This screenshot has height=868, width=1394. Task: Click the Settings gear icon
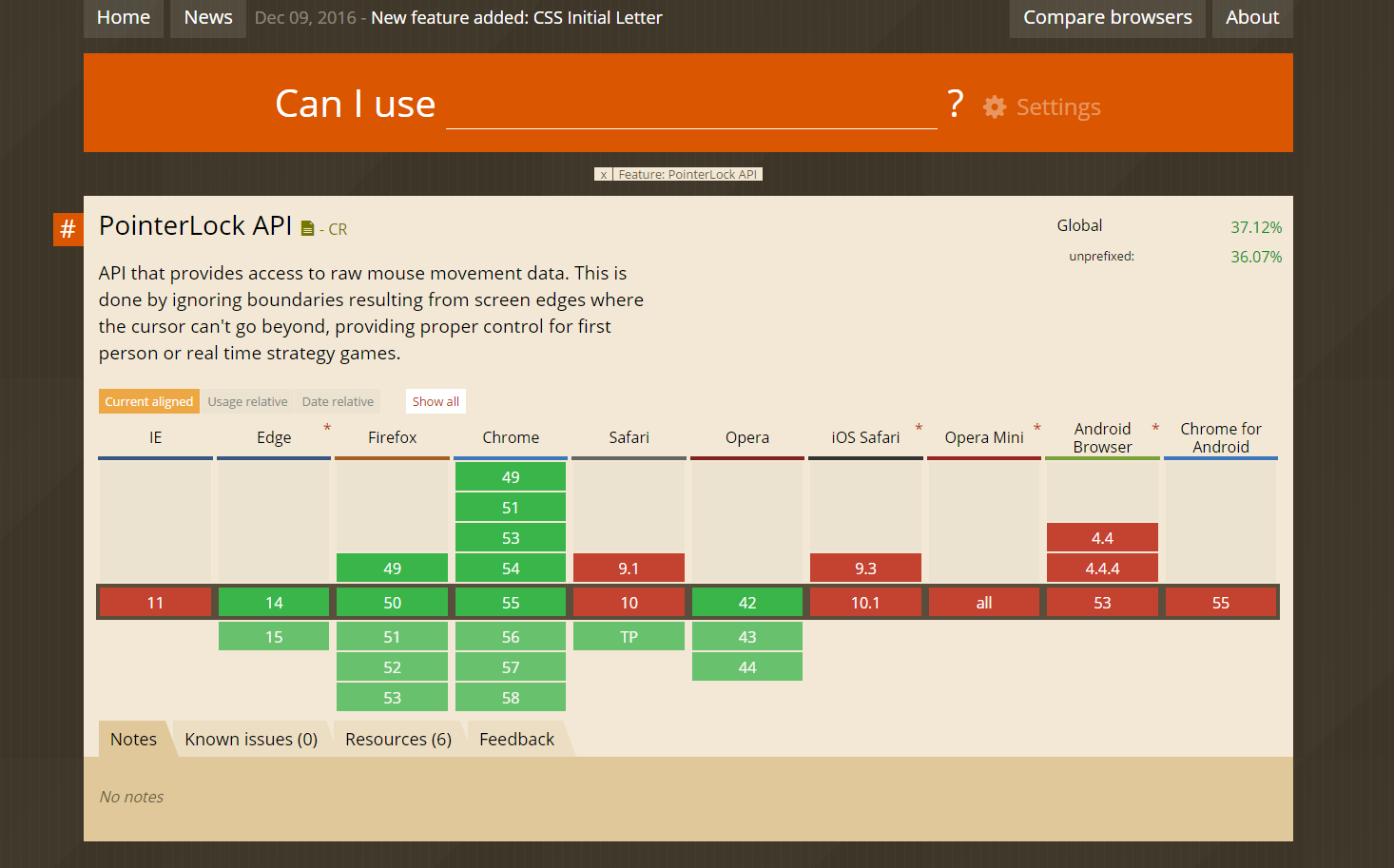(995, 106)
